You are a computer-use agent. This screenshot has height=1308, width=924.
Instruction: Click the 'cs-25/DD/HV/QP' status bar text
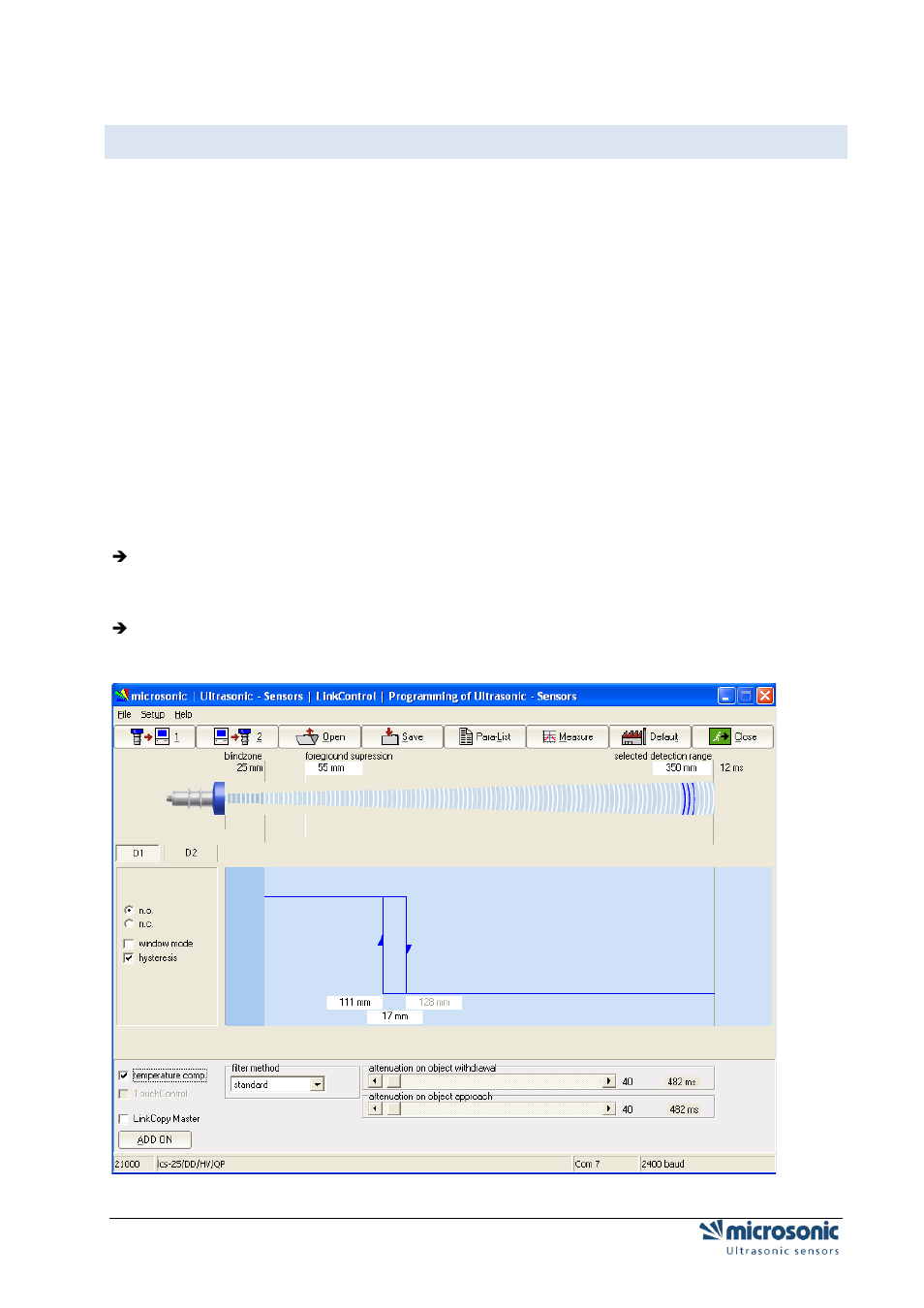pyautogui.click(x=192, y=1164)
